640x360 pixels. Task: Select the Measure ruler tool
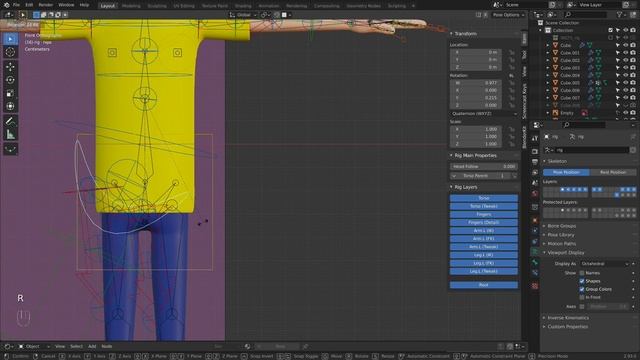click(11, 134)
